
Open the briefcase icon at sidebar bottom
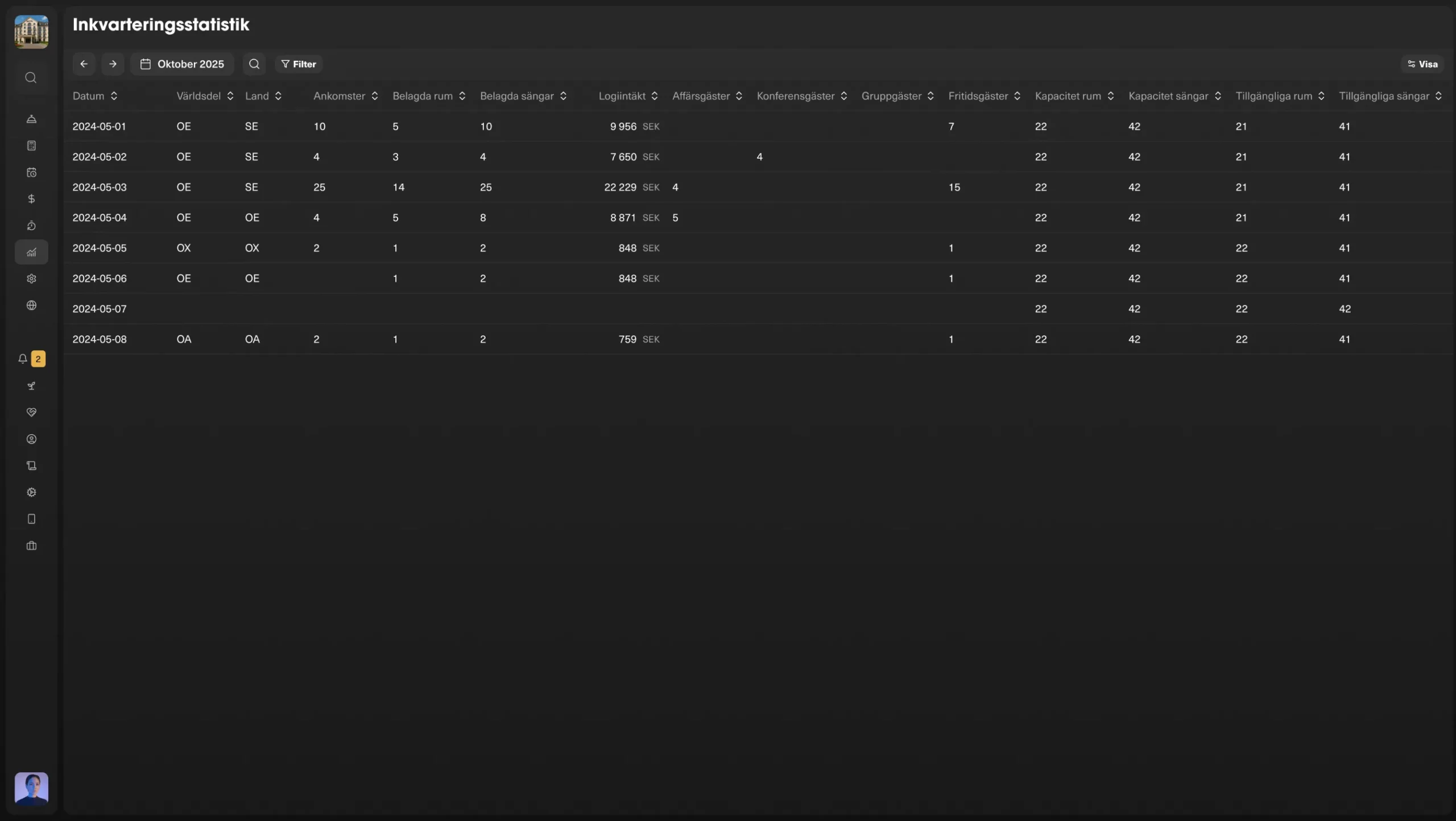[x=31, y=546]
